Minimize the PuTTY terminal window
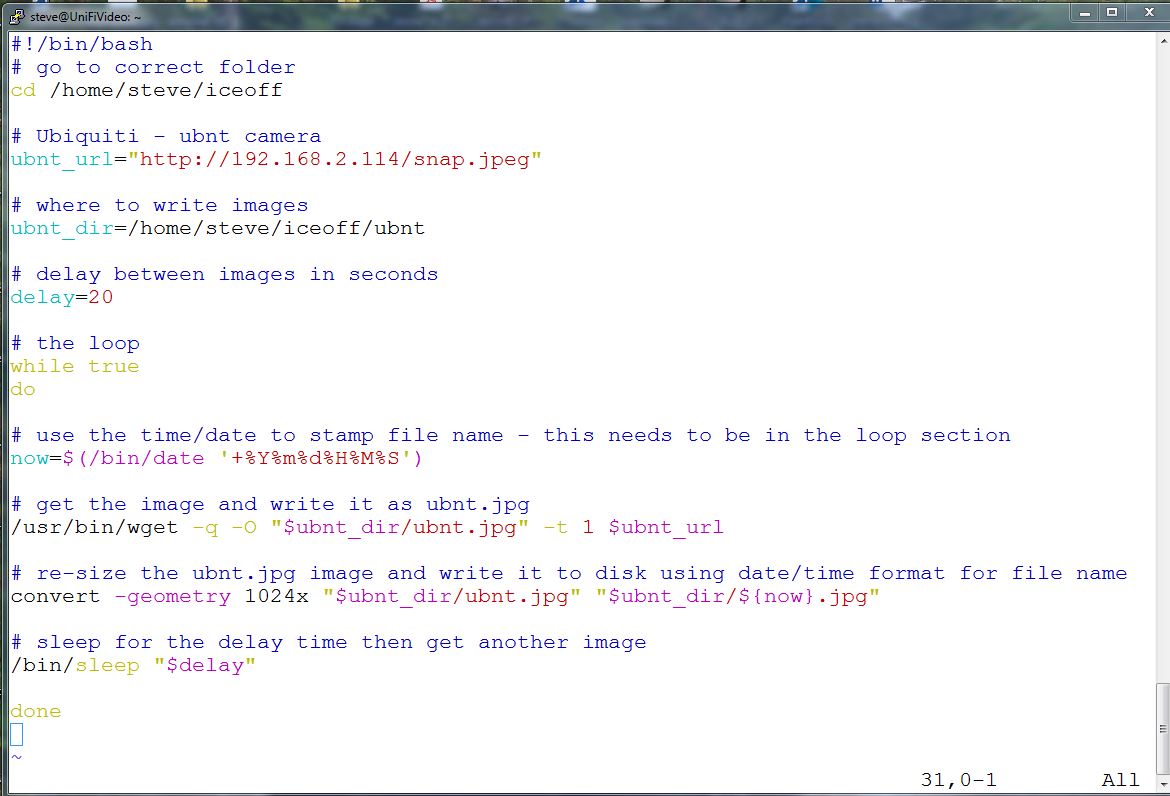The height and width of the screenshot is (796, 1170). coord(1083,12)
